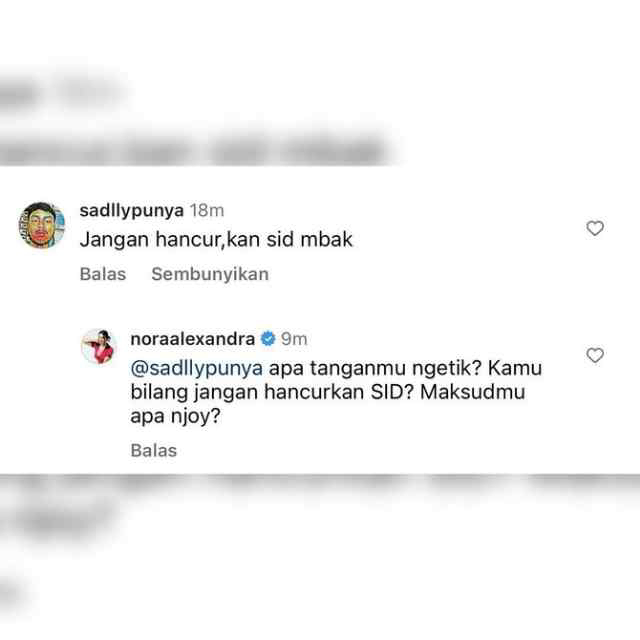640x640 pixels.
Task: Click the line "bilang jangan hancurkan SID?"
Action: 272,392
